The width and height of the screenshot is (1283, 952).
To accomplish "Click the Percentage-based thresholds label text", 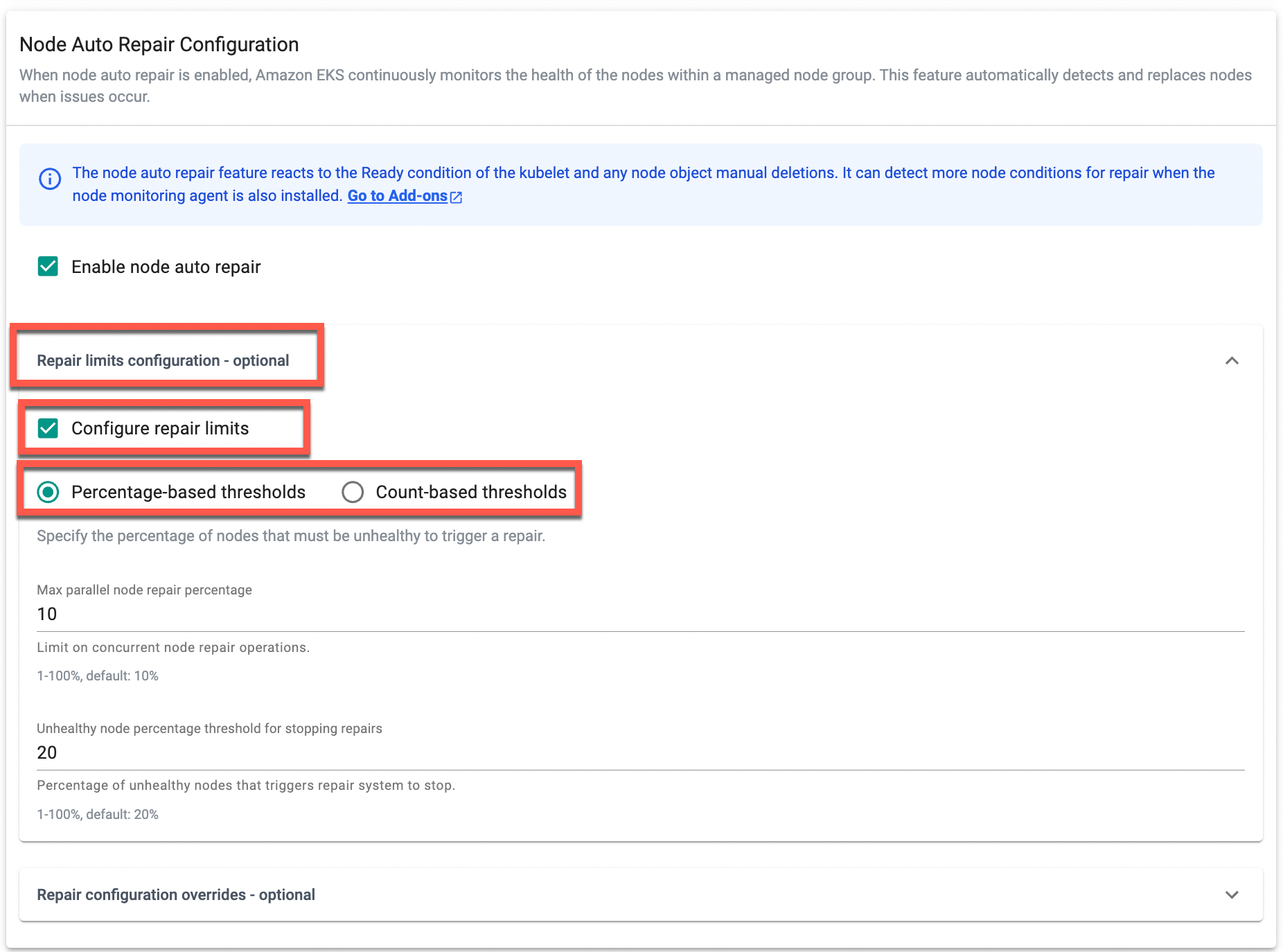I will tap(188, 493).
